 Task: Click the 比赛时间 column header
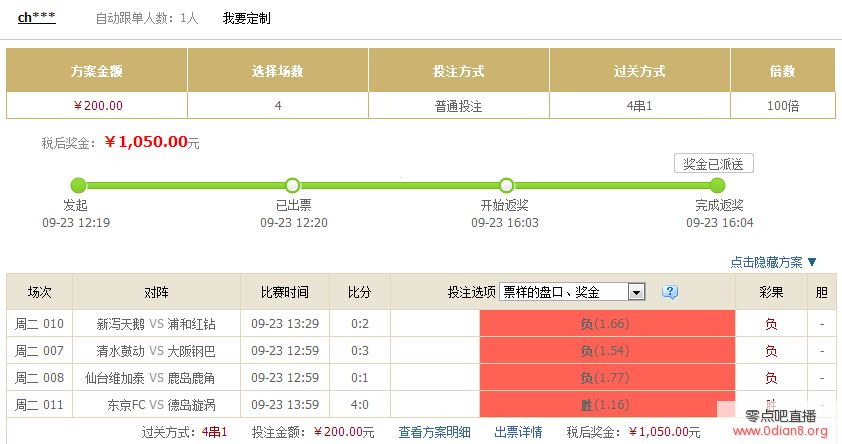click(x=285, y=292)
